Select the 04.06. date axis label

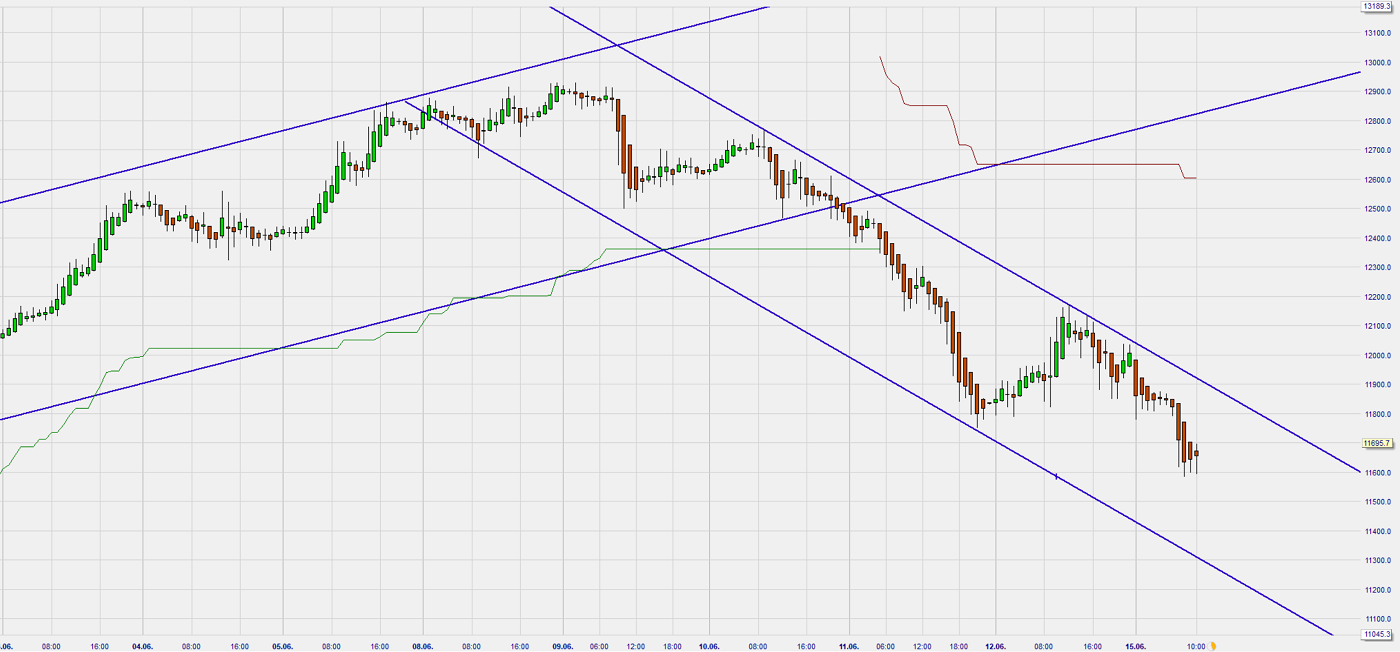click(140, 646)
